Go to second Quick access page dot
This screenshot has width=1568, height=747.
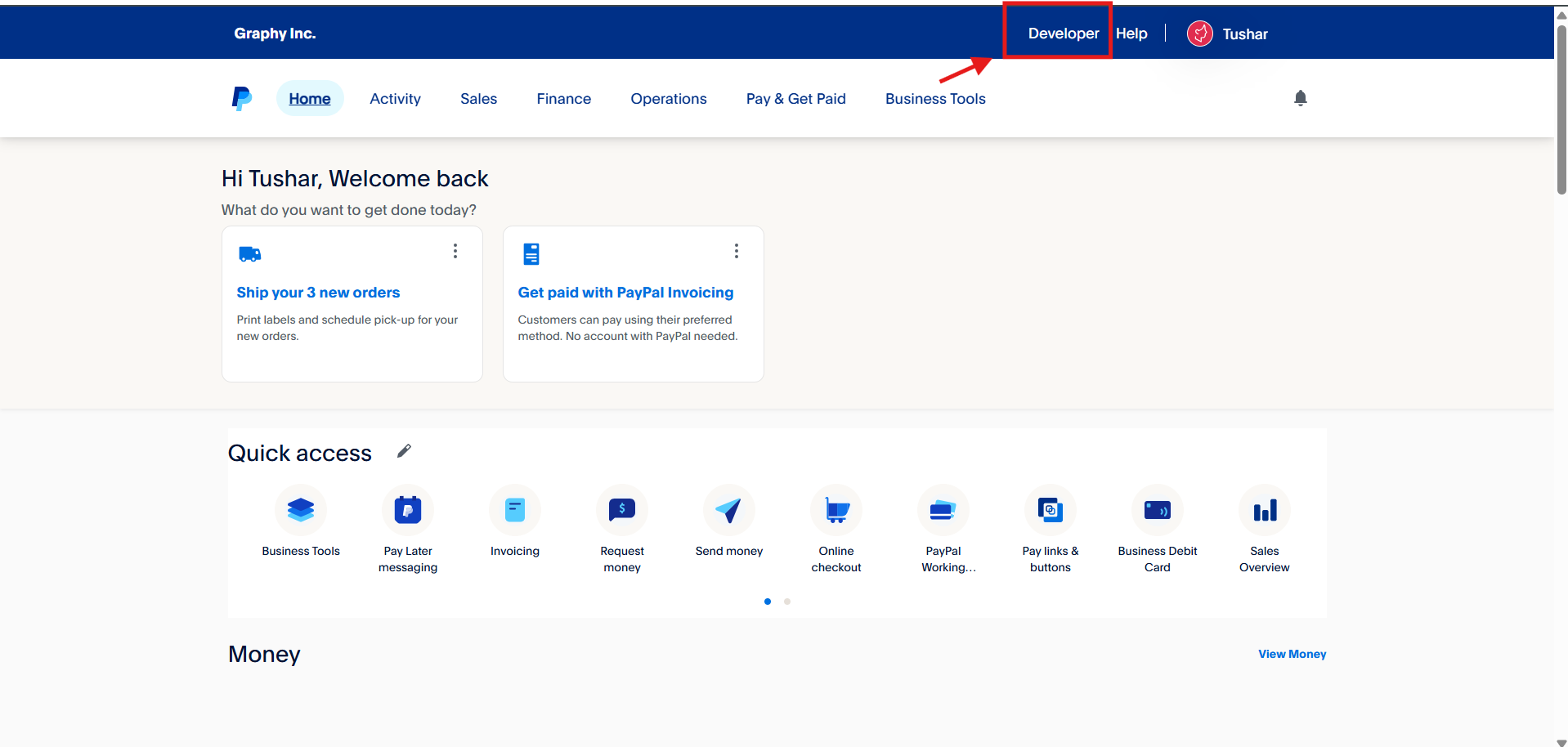point(787,602)
